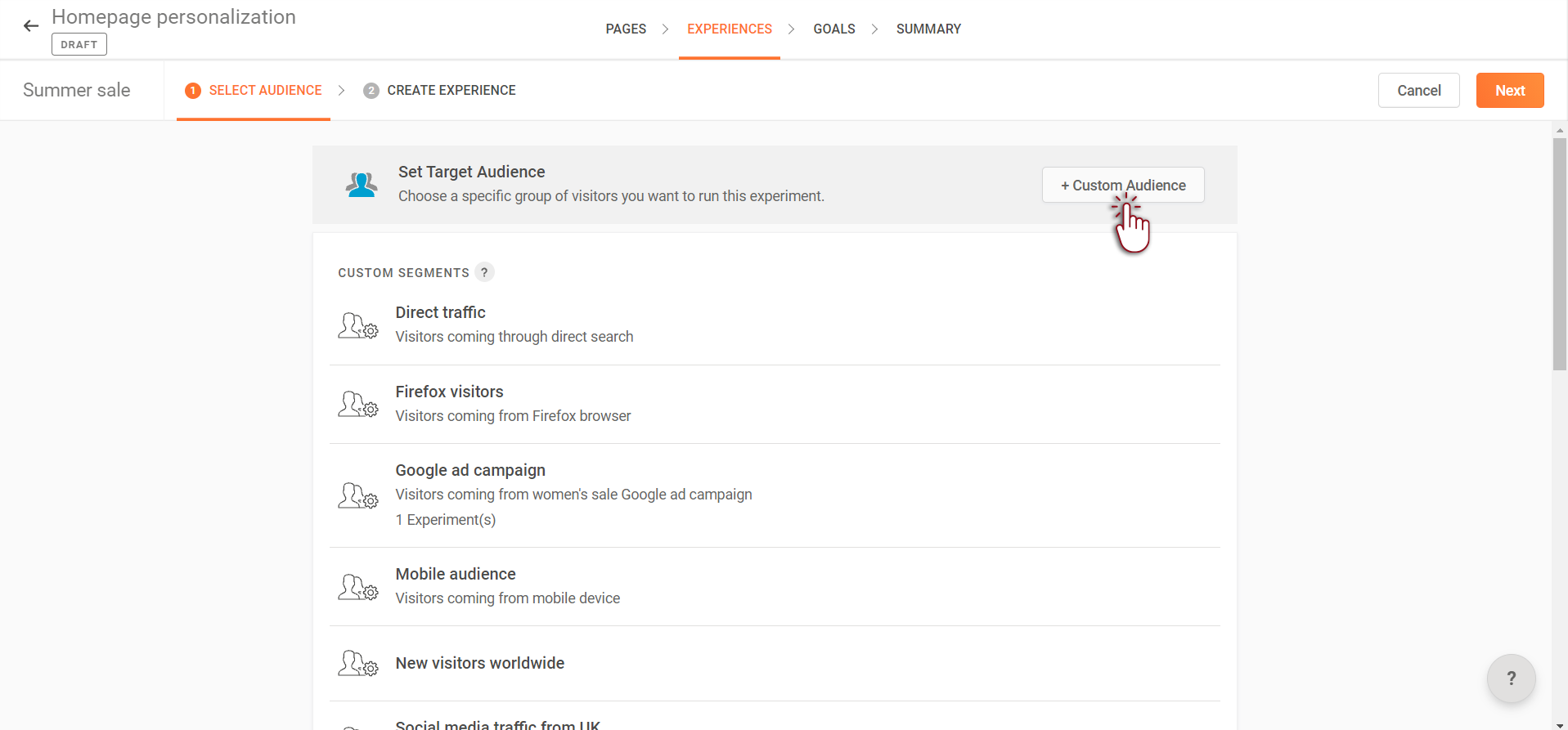
Task: Open the Goals step
Action: pos(833,29)
